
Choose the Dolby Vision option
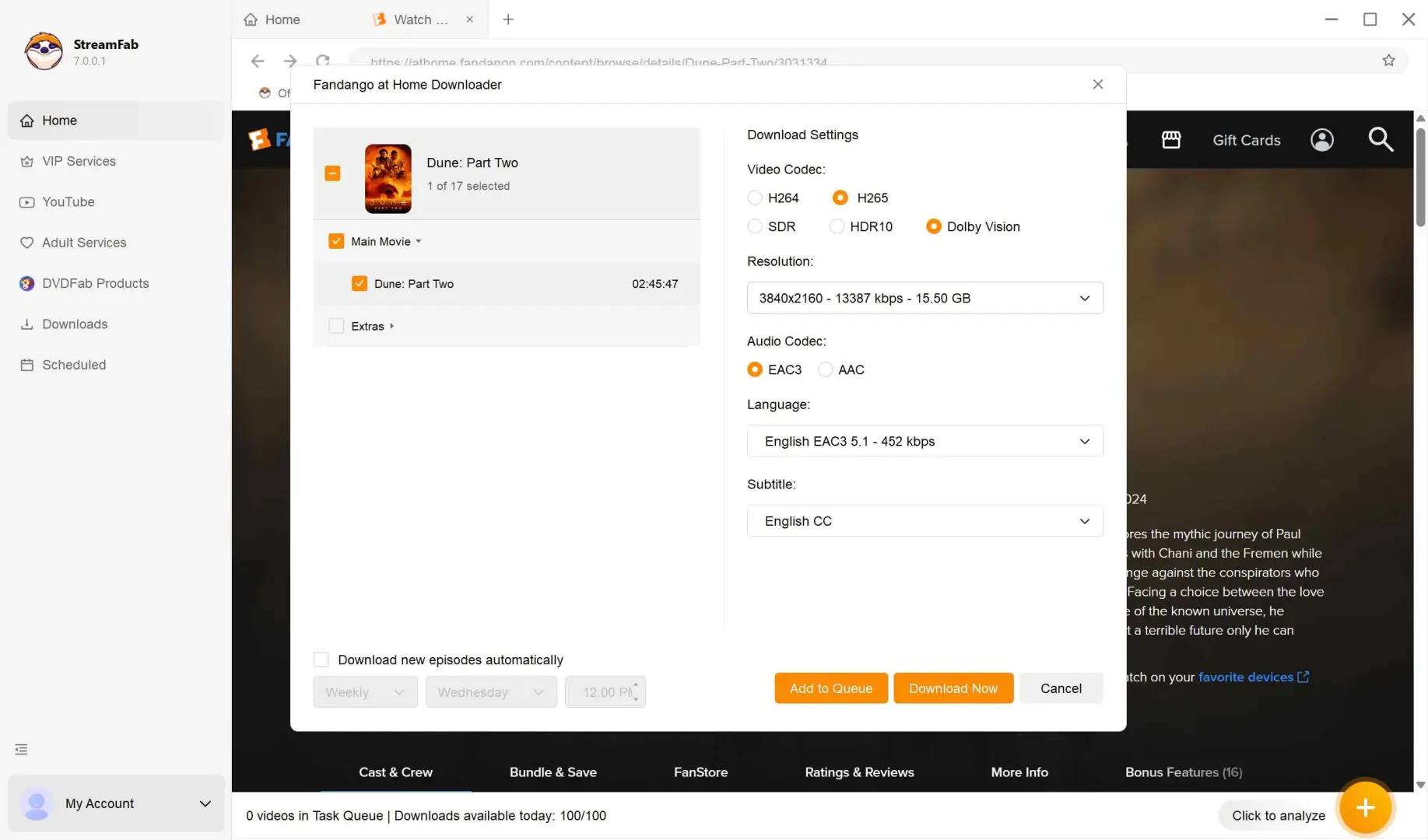[x=933, y=226]
